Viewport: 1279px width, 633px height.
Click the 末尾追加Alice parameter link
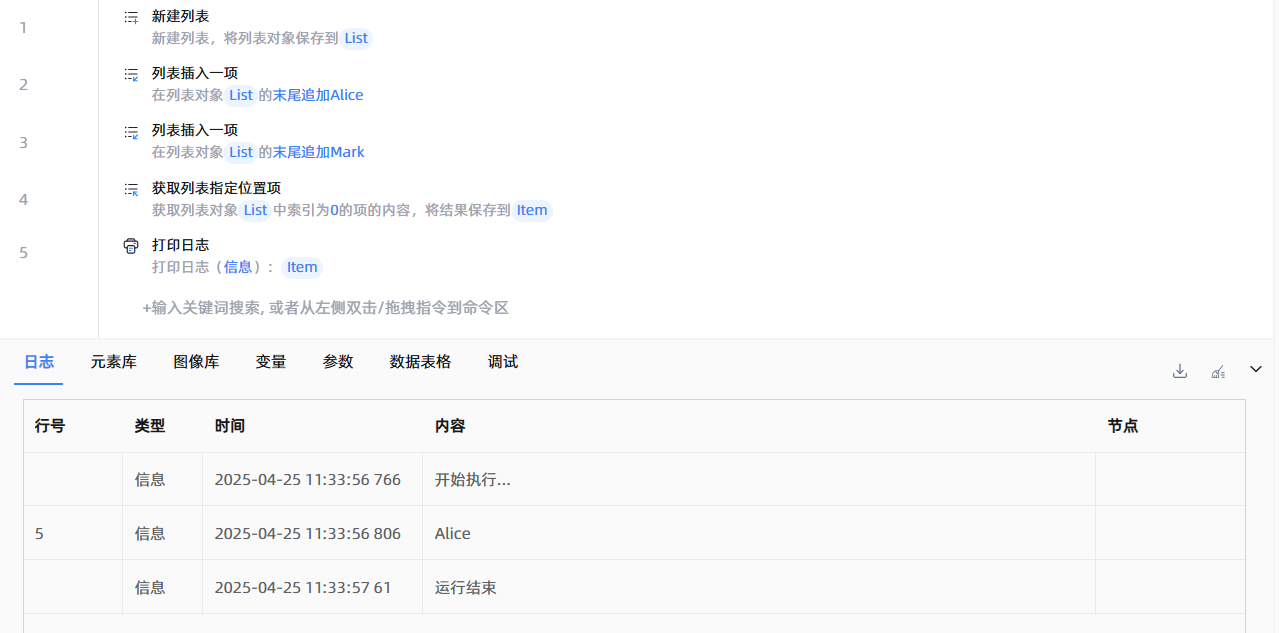[318, 95]
